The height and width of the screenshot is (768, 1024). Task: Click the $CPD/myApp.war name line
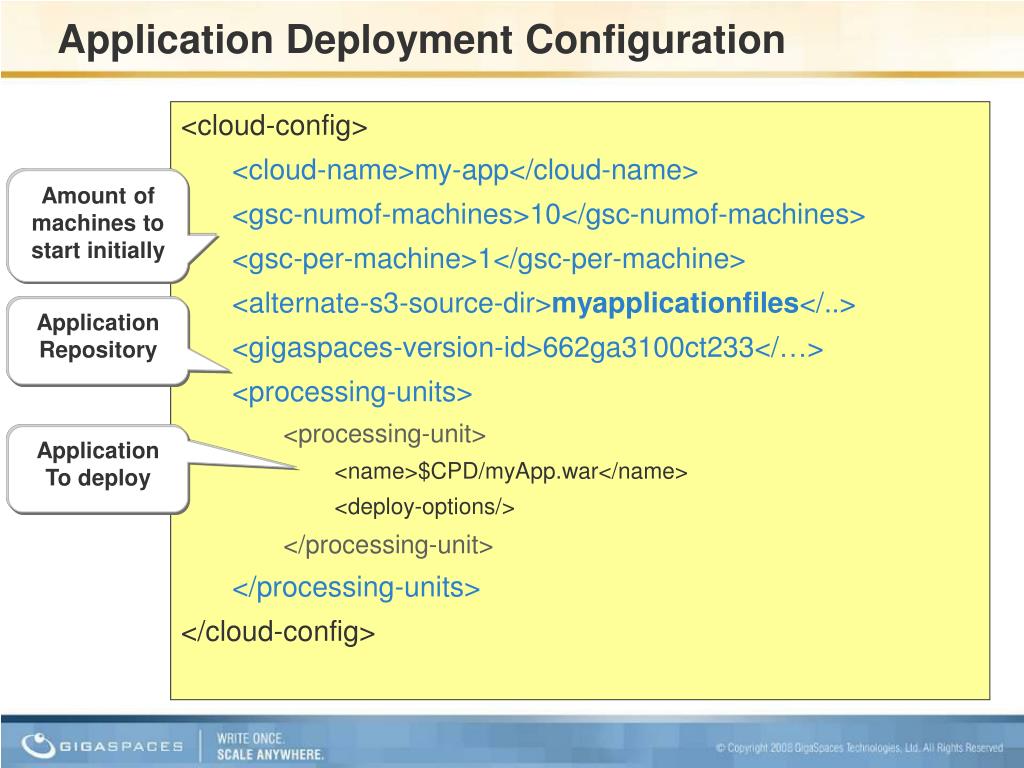pyautogui.click(x=510, y=471)
